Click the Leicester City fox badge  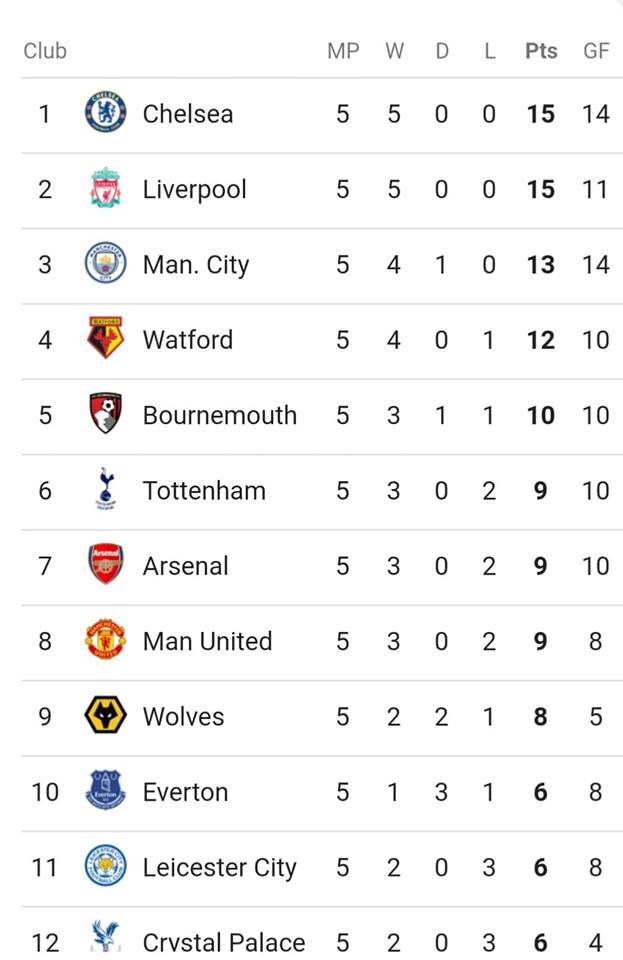tap(105, 866)
